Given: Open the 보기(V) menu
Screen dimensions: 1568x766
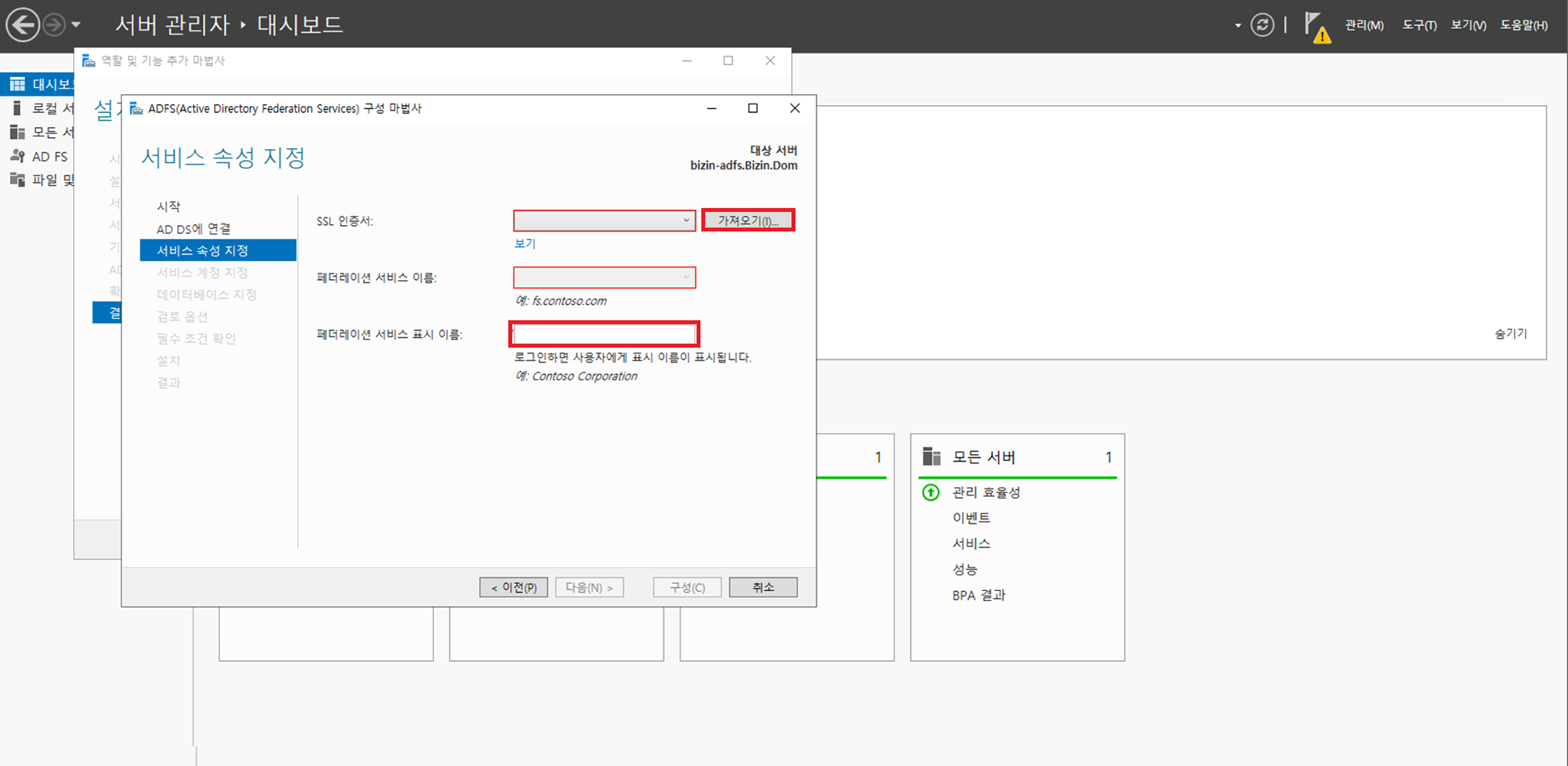Looking at the screenshot, I should pos(1468,25).
